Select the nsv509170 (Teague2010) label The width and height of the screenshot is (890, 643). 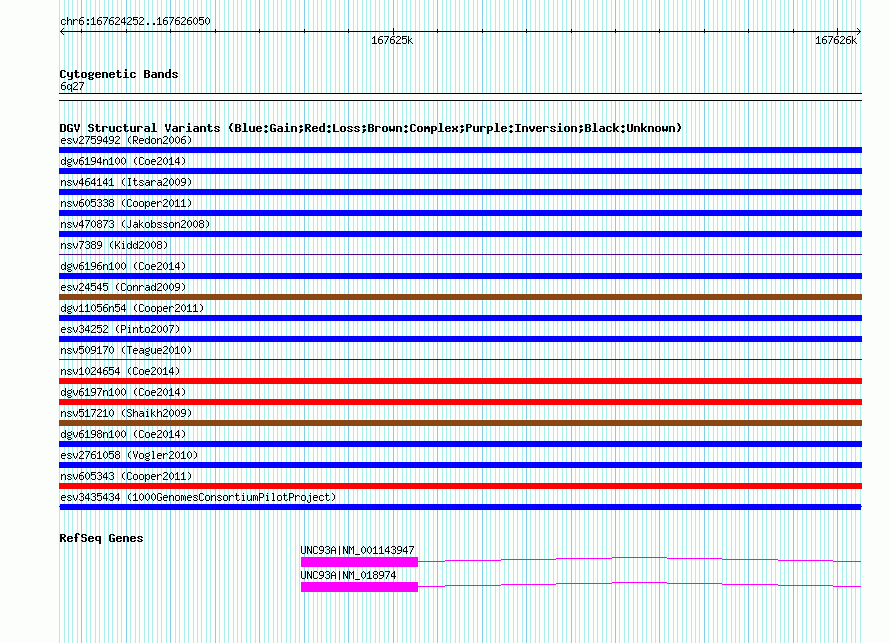tap(126, 350)
